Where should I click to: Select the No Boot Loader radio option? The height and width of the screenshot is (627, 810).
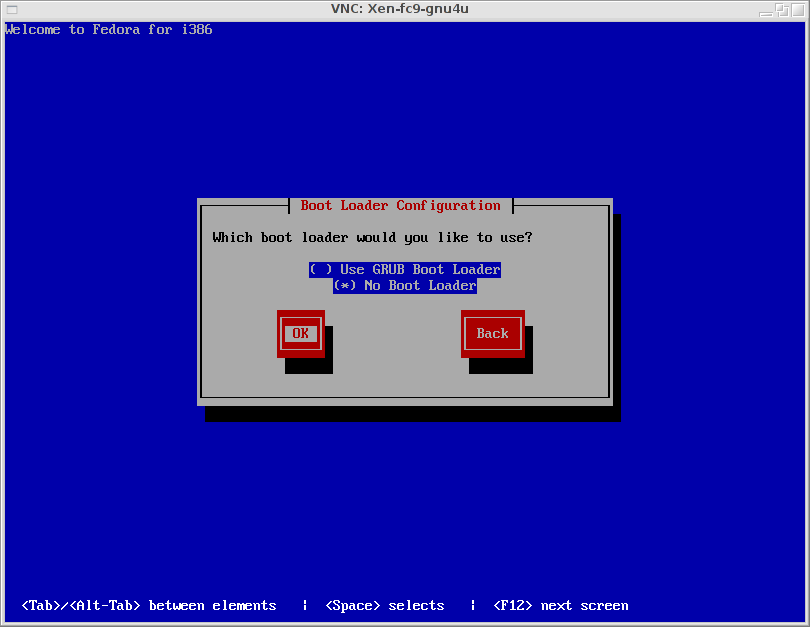click(x=404, y=286)
